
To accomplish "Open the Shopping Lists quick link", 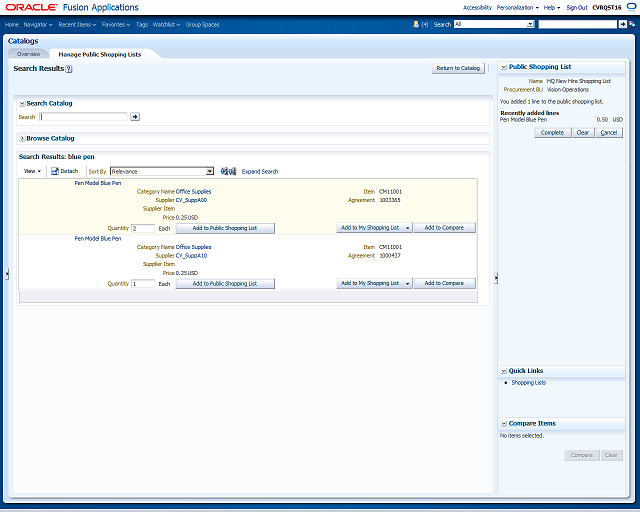I will (x=529, y=383).
